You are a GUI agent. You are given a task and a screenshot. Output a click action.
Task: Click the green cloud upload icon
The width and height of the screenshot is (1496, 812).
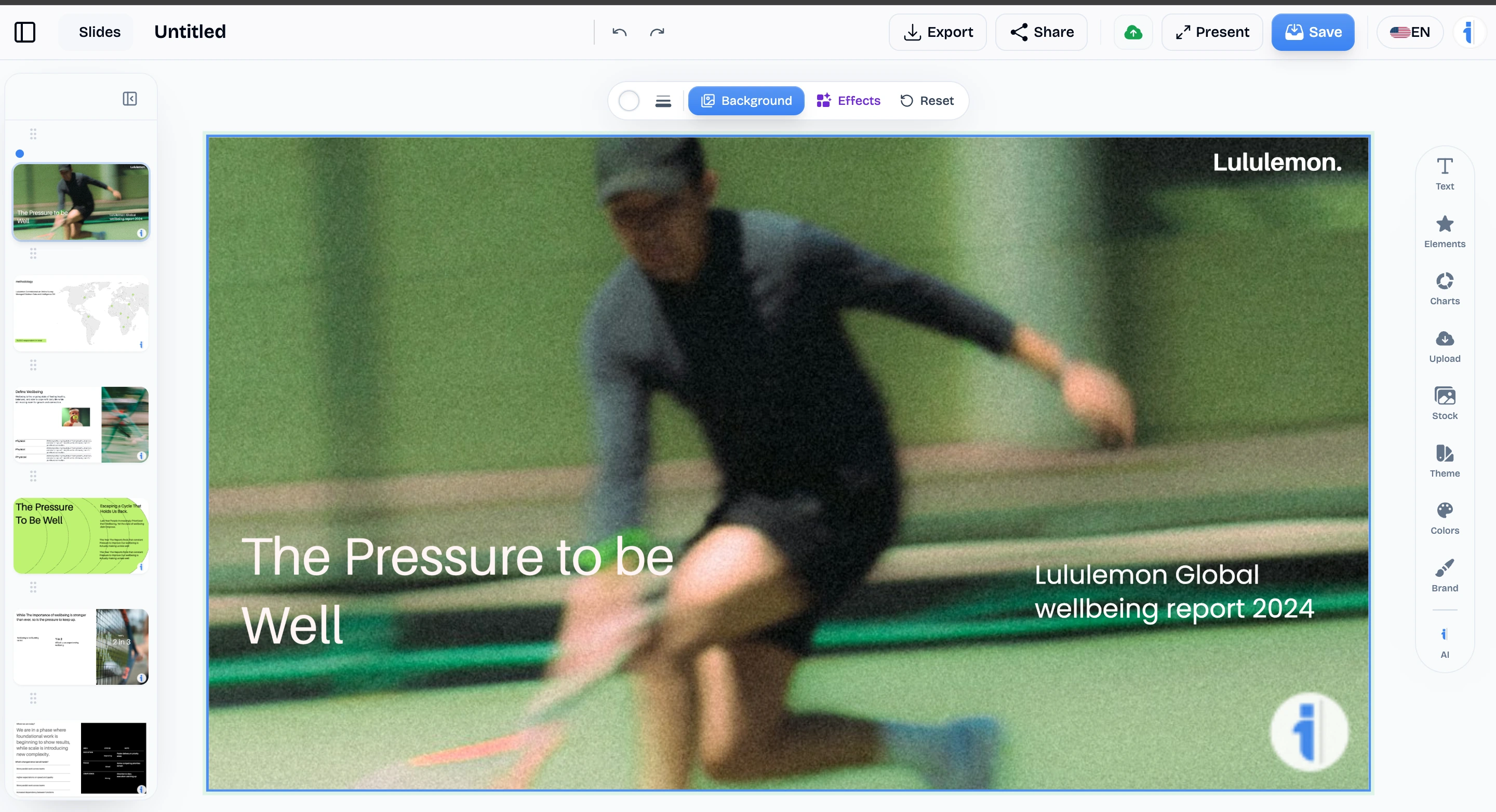tap(1132, 32)
